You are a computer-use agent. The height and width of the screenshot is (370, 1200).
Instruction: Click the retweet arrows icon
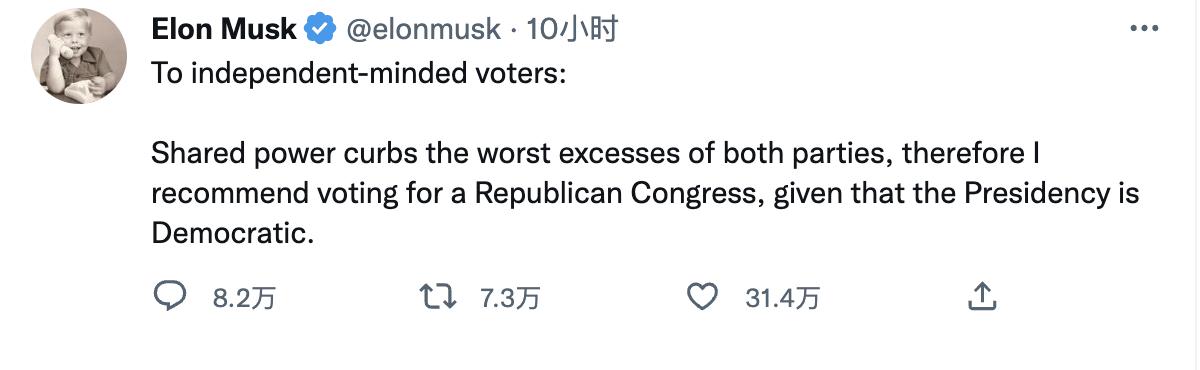[x=437, y=296]
